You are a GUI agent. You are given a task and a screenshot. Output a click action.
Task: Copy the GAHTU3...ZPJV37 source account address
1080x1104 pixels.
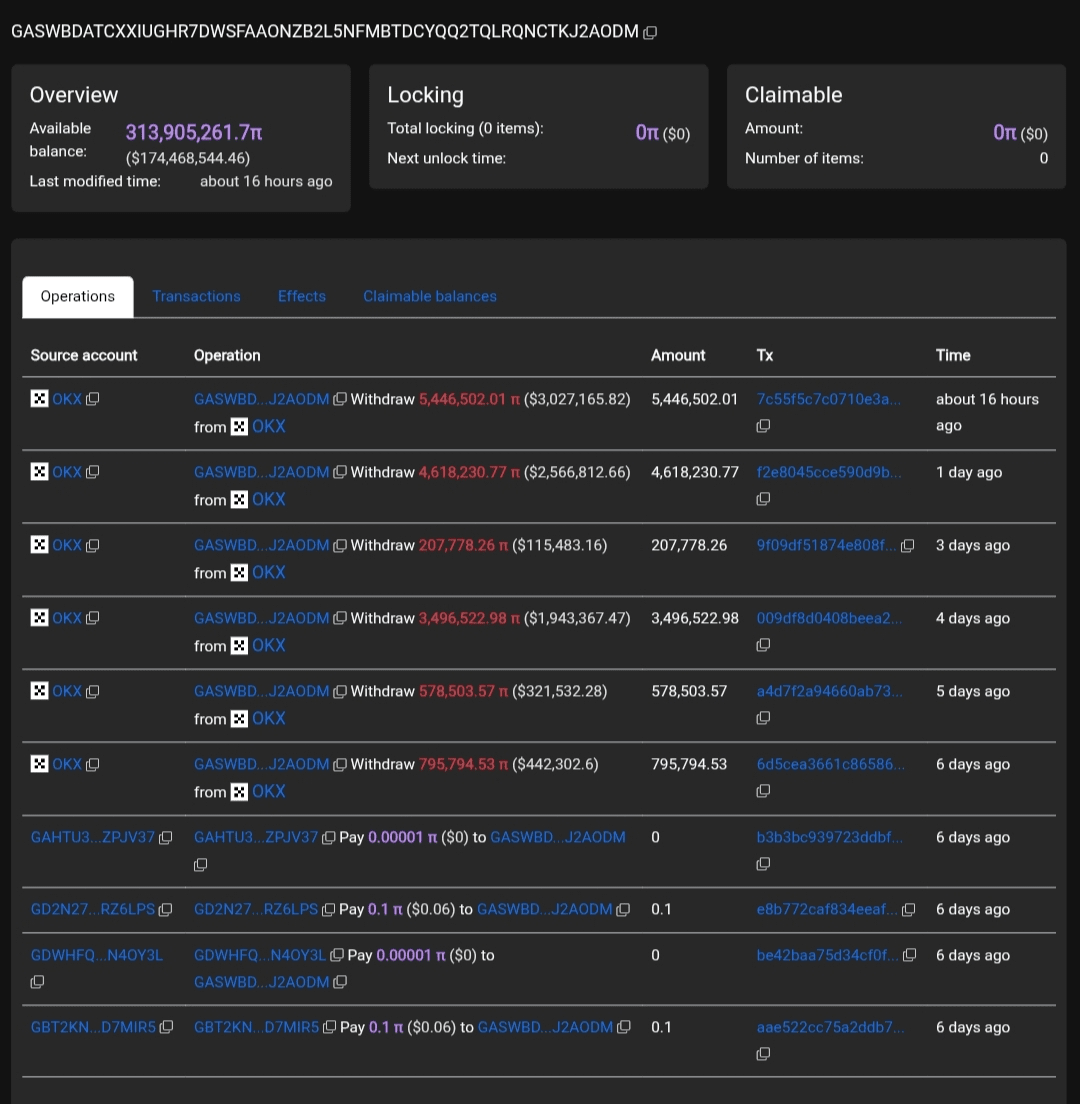(x=166, y=838)
